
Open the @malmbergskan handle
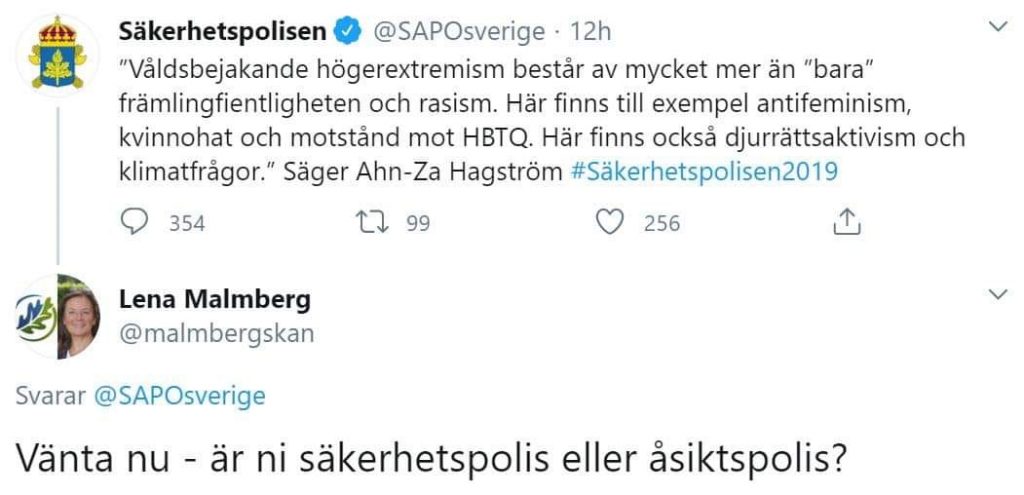tap(216, 334)
